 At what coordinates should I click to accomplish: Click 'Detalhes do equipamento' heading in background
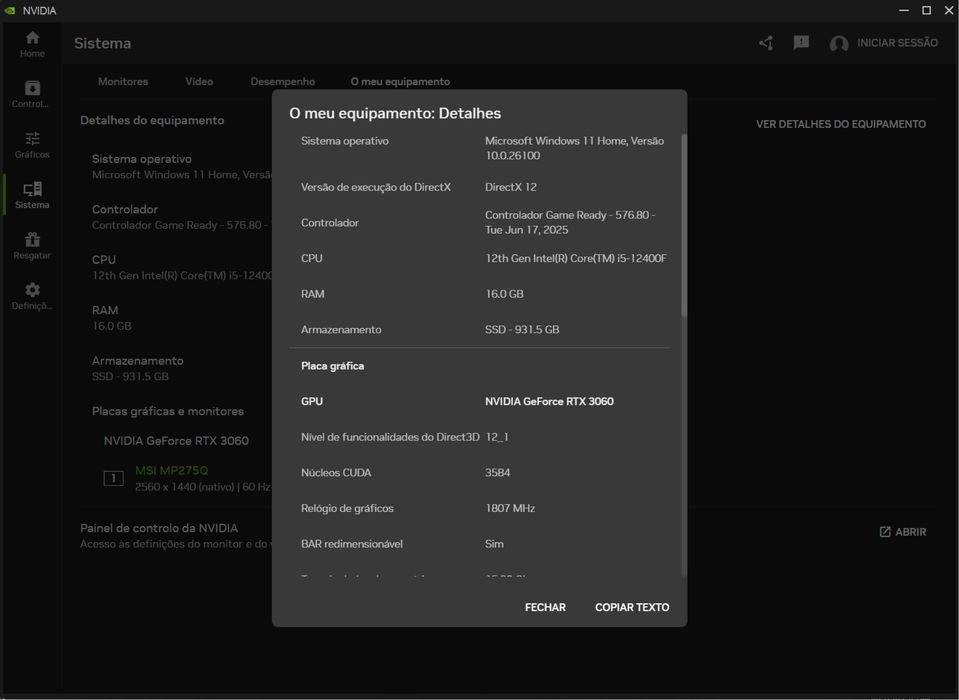click(x=152, y=120)
